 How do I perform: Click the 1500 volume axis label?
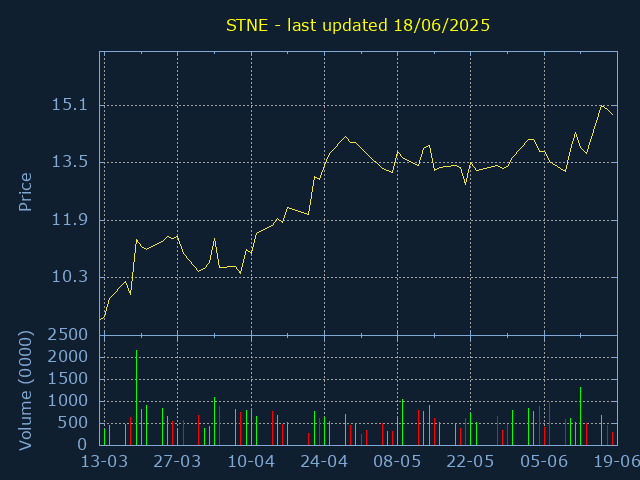[68, 379]
